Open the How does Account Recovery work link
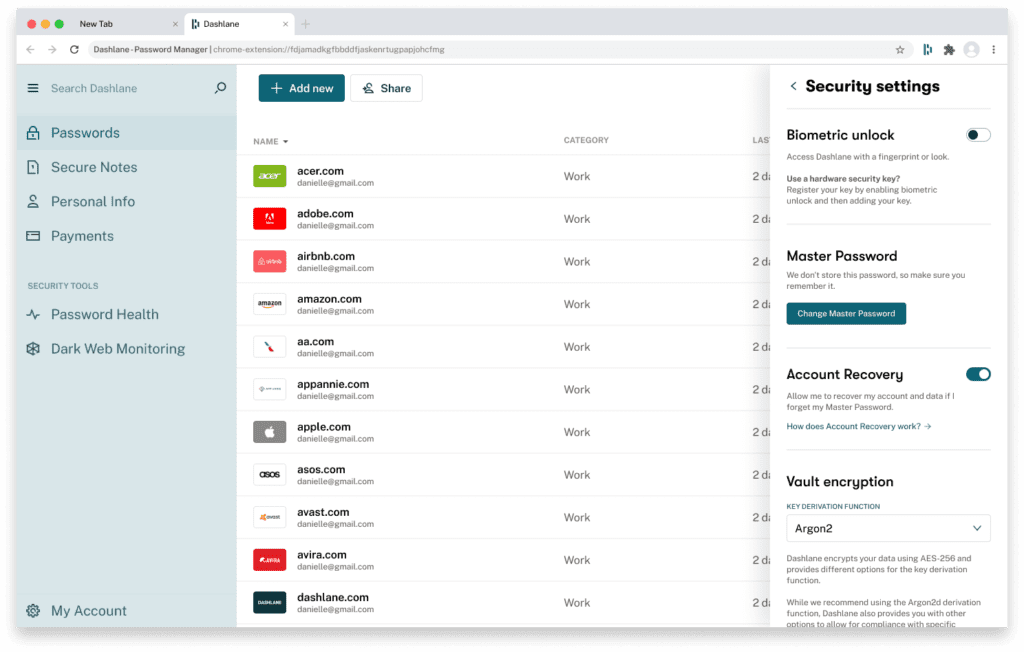 point(858,426)
